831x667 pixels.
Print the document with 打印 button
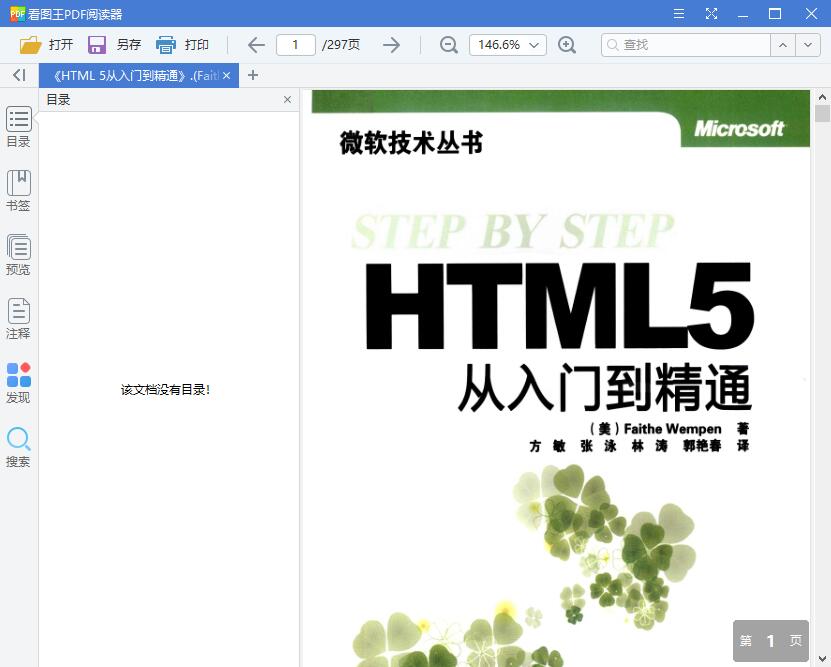point(182,45)
